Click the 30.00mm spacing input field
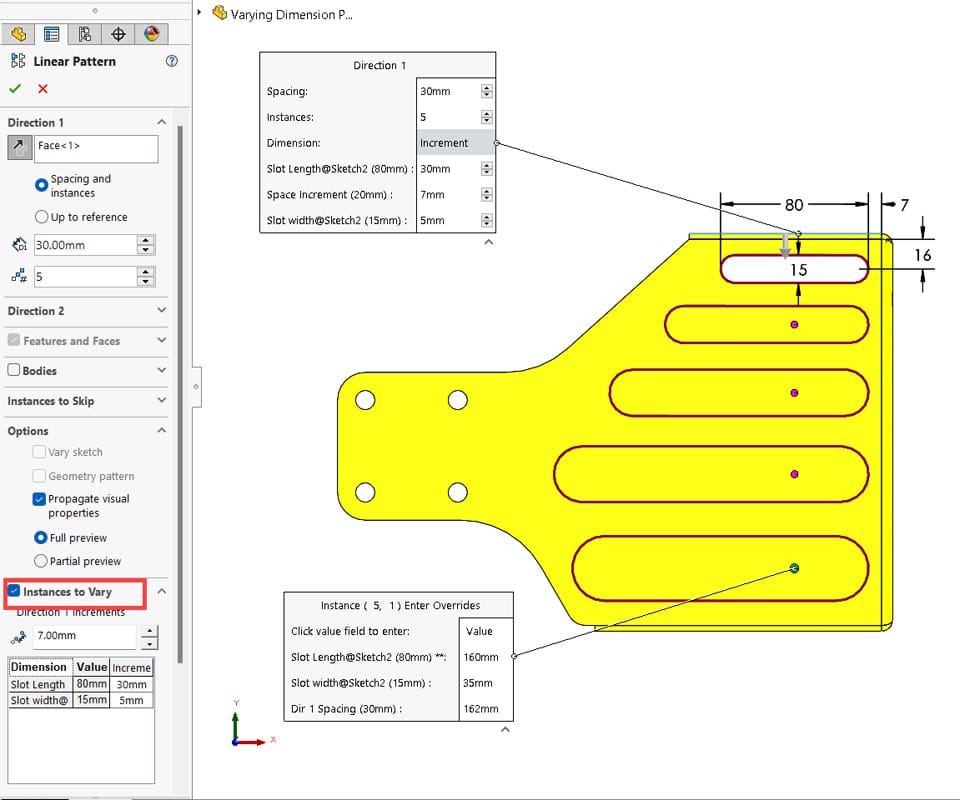Screen dimensions: 960x800 pyautogui.click(x=86, y=245)
